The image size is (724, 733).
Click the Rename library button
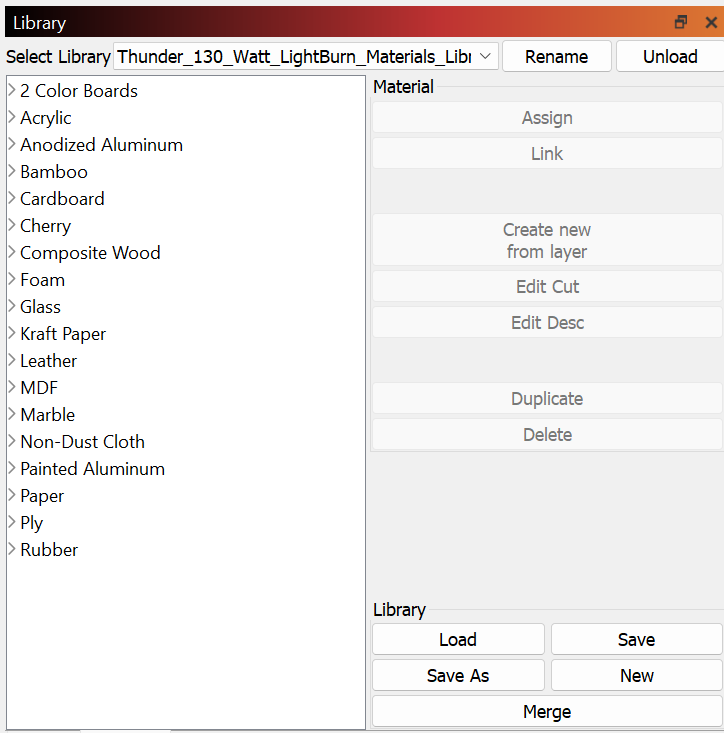click(556, 57)
